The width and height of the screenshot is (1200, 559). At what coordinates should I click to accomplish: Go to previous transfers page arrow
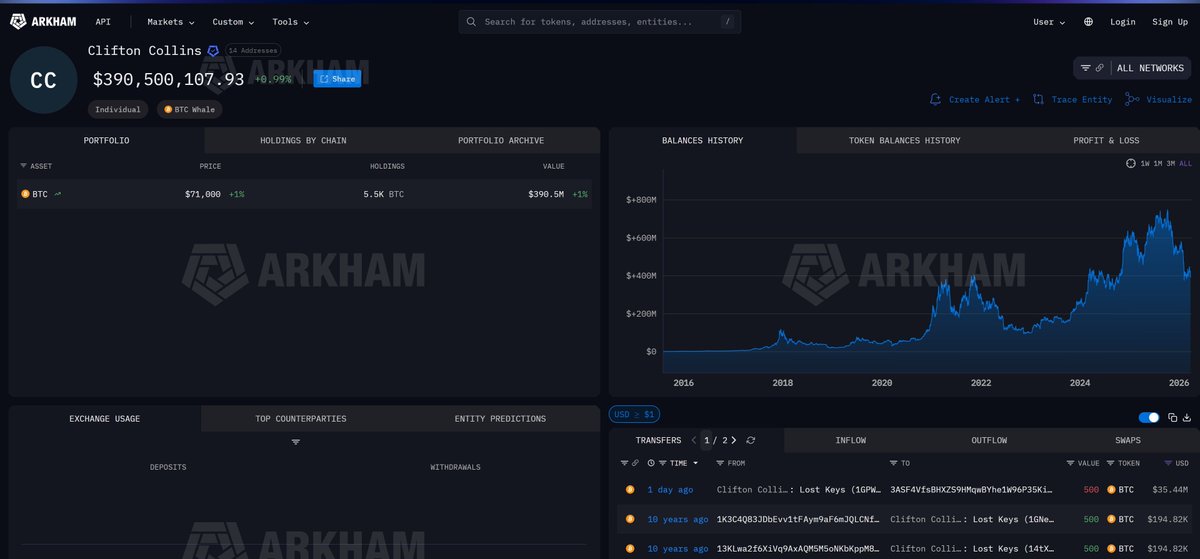click(693, 440)
